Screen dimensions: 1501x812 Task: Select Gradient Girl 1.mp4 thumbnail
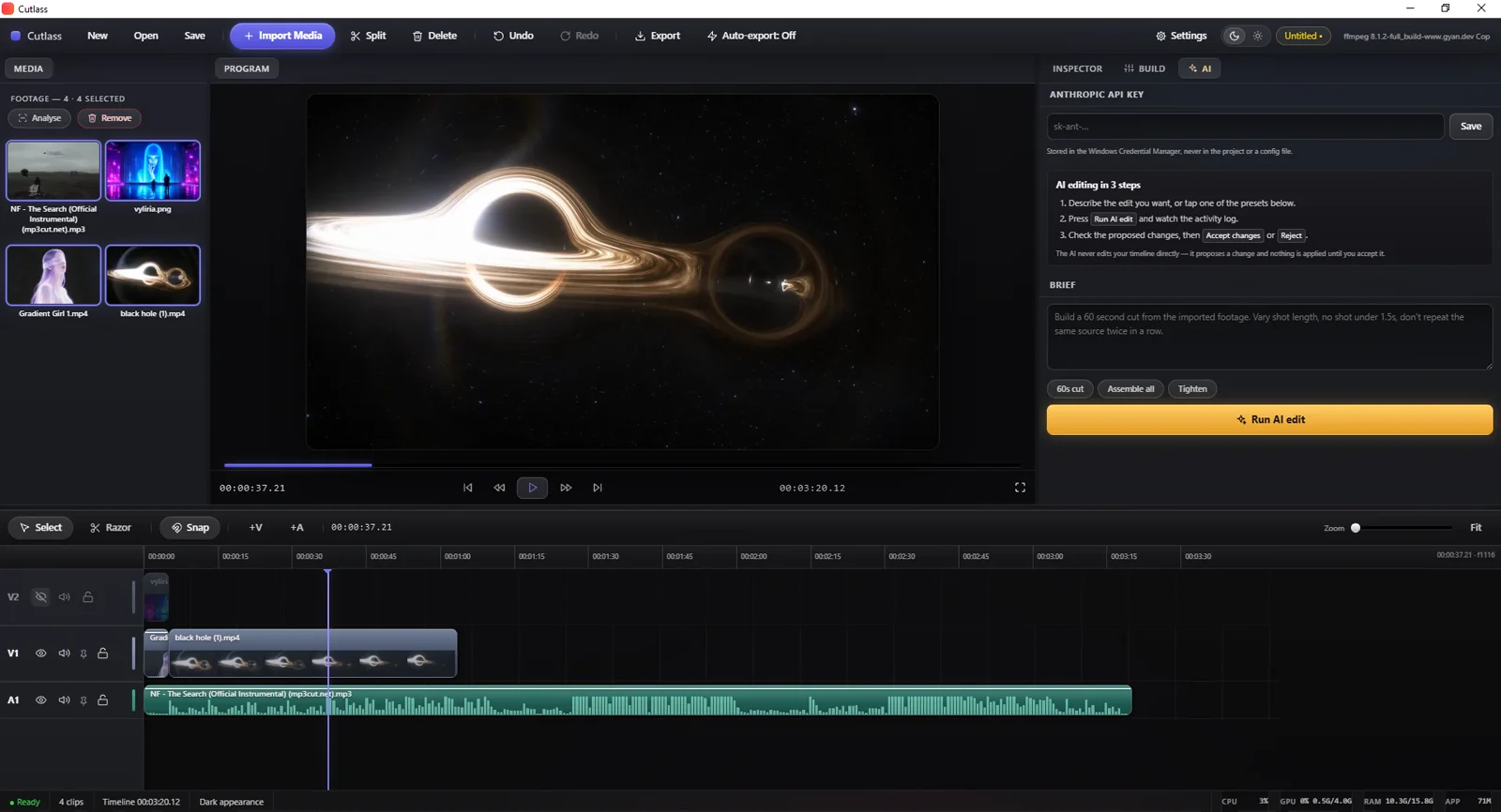[x=53, y=275]
